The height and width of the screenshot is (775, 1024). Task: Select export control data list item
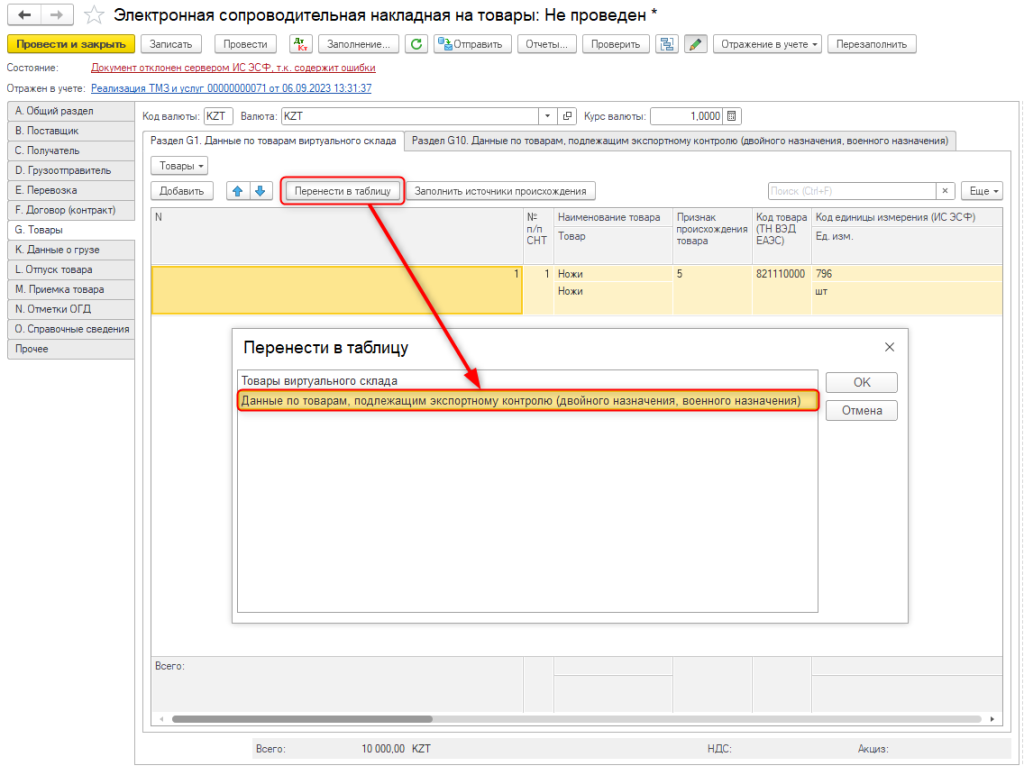[x=527, y=400]
